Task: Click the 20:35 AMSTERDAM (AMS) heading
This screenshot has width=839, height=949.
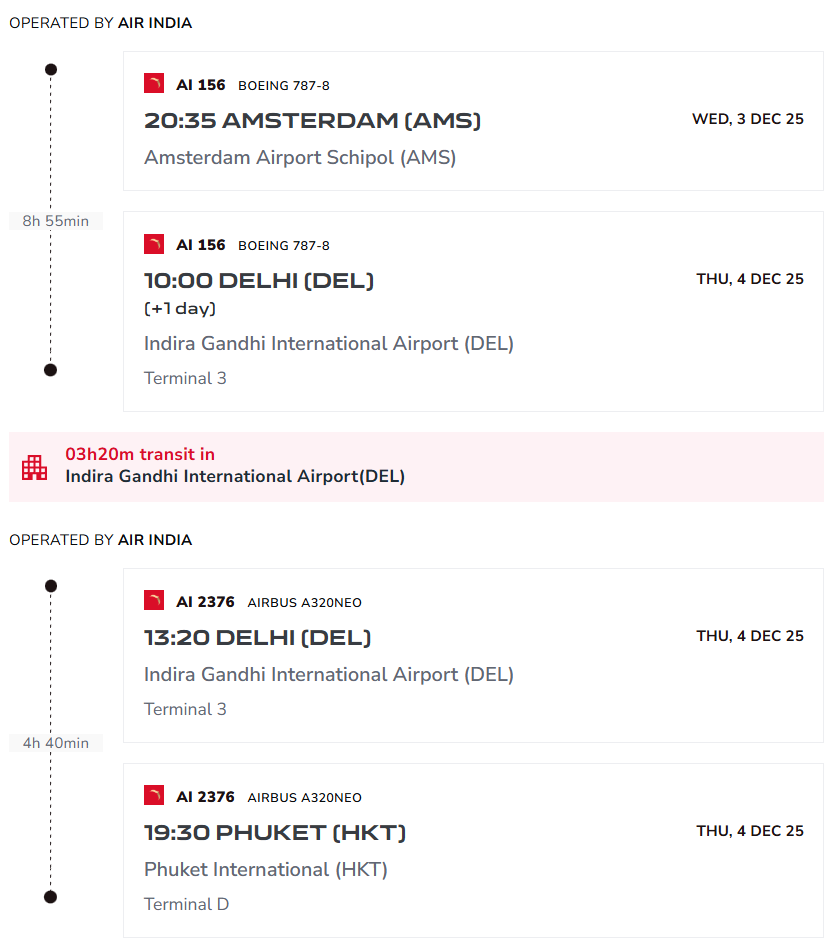Action: [313, 121]
